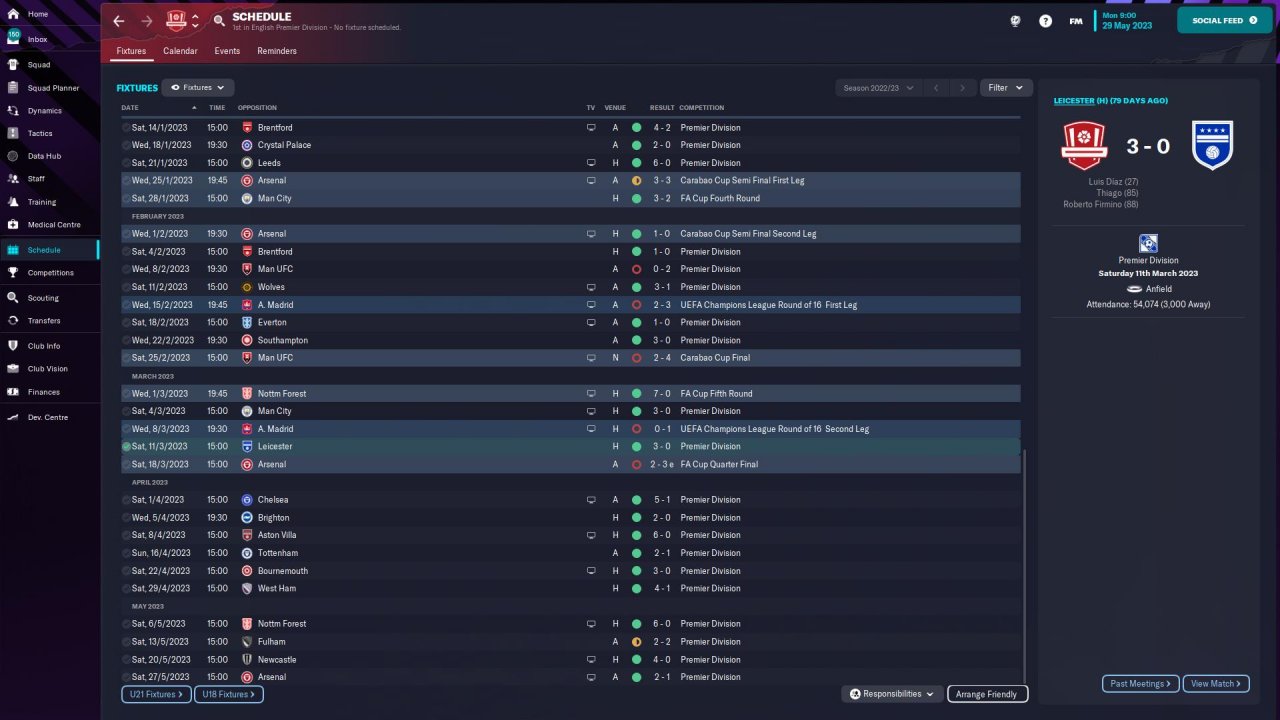Open the help question mark icon
Viewport: 1280px width, 720px height.
[x=1045, y=21]
